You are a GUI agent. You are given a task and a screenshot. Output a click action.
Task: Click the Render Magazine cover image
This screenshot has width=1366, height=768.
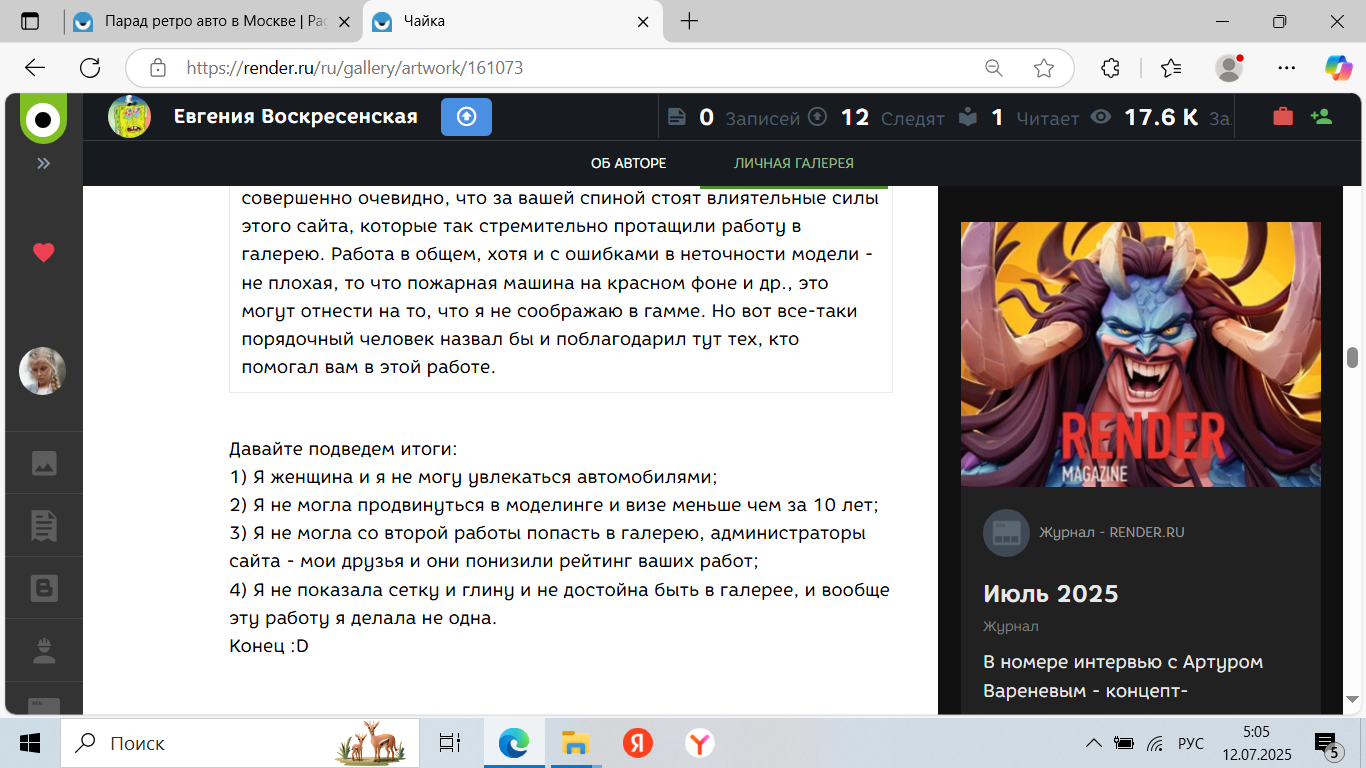1140,354
